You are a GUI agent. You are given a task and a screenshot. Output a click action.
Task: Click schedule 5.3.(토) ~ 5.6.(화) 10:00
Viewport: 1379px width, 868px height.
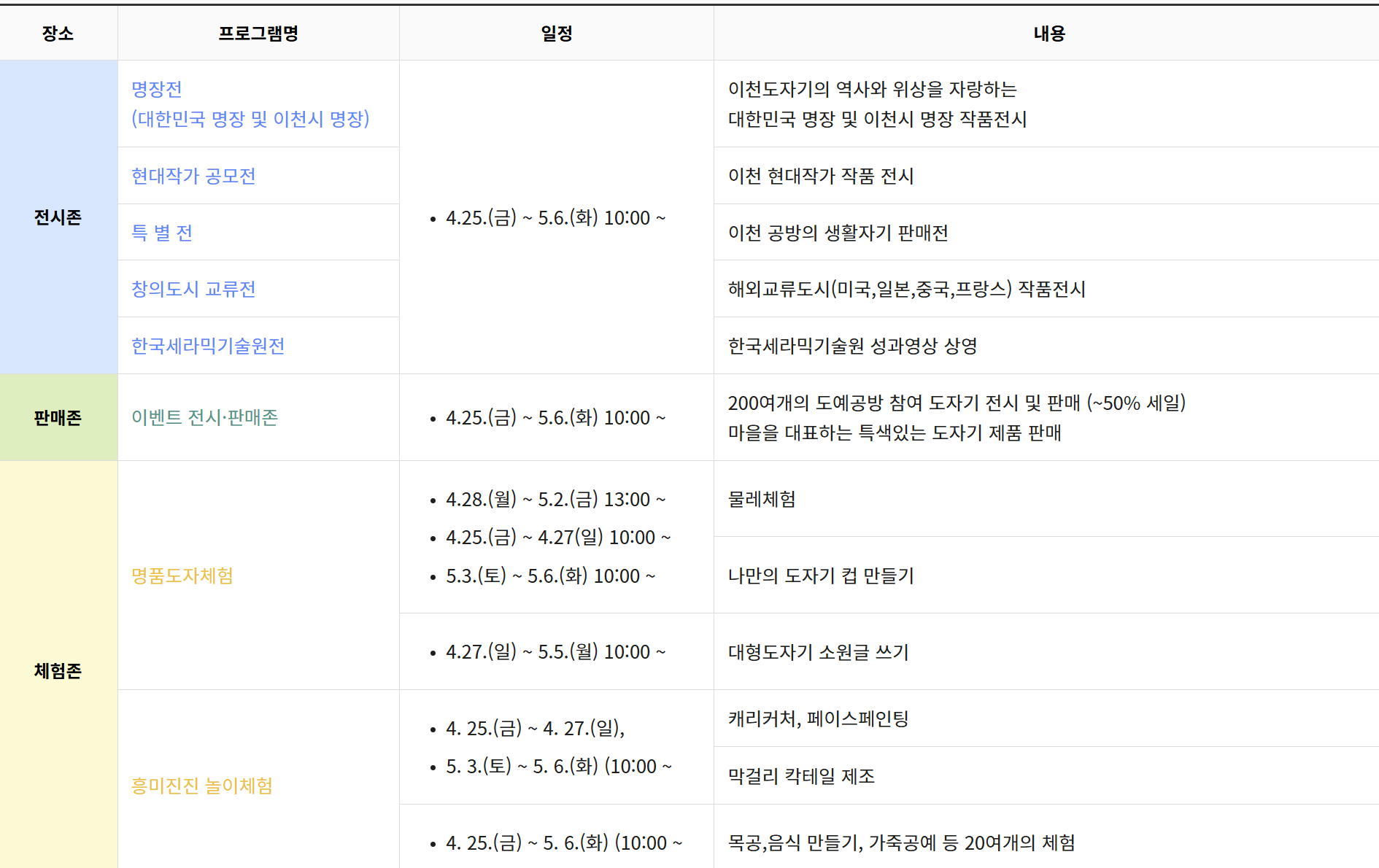point(551,576)
